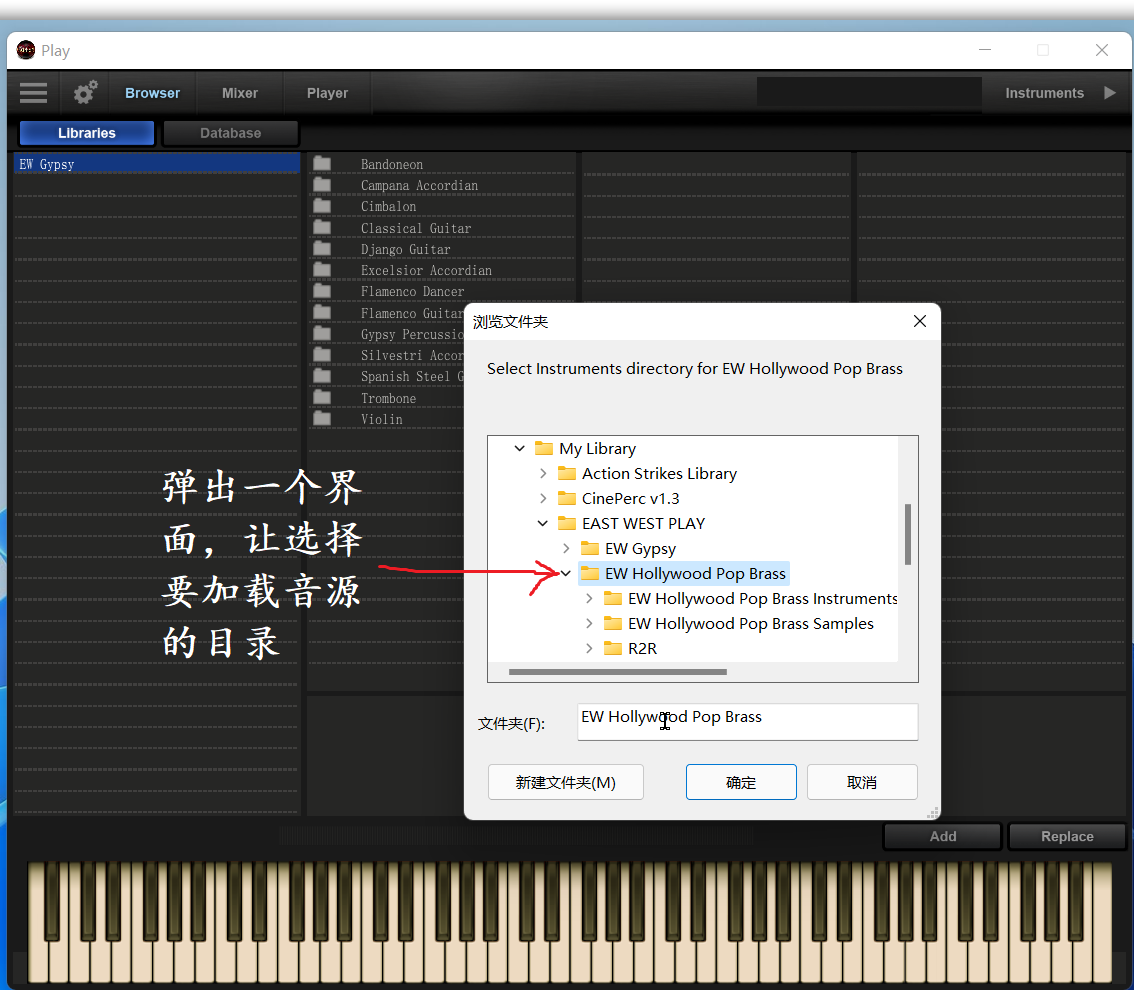Click the EW Gypsy folder icon in dialog

tap(590, 548)
